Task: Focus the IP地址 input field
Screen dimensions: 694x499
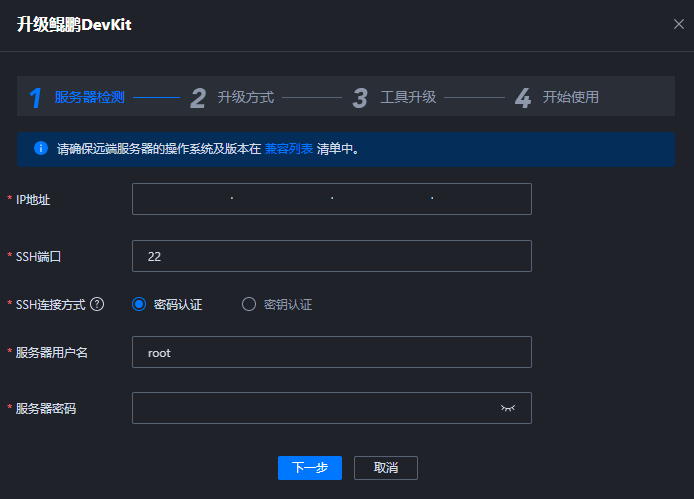Action: point(332,199)
